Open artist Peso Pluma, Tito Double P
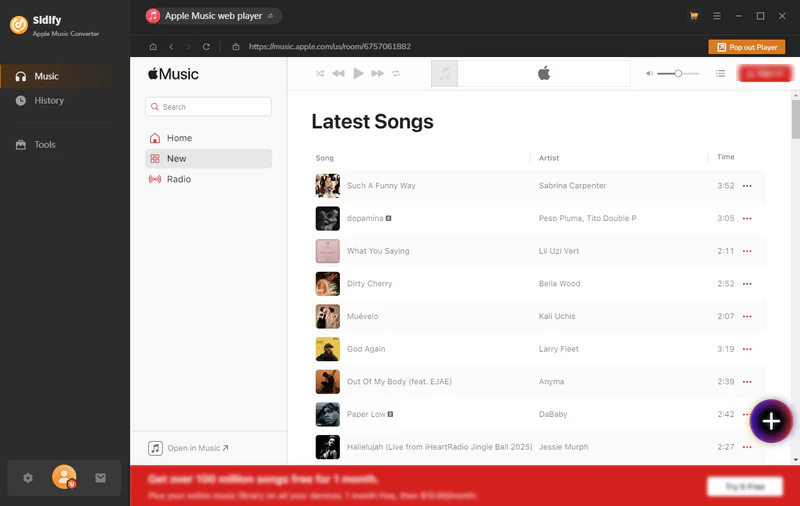The width and height of the screenshot is (800, 506). (587, 218)
